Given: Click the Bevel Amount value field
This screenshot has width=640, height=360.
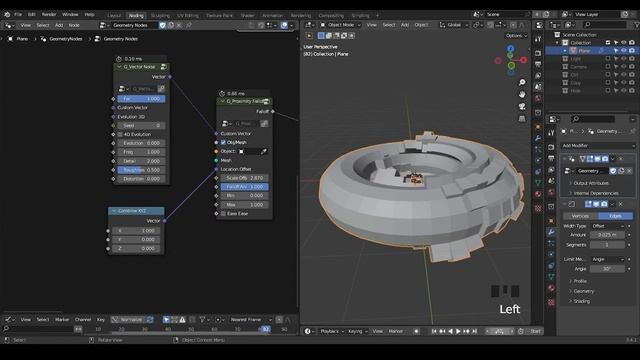Looking at the screenshot, I should (607, 235).
